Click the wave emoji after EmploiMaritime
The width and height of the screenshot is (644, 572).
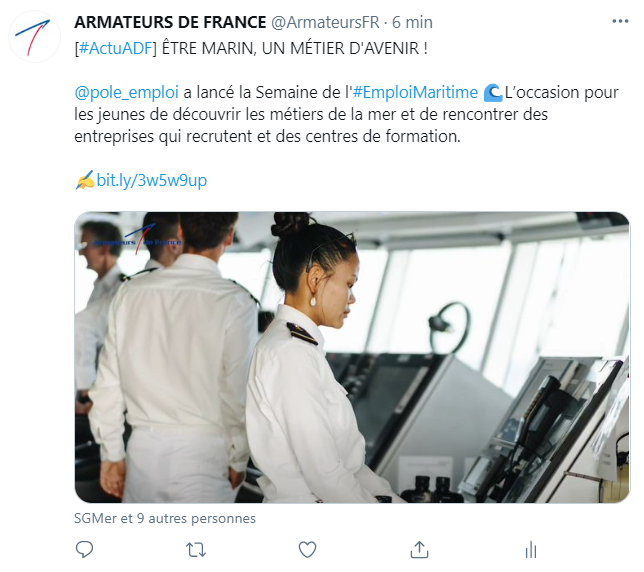point(492,93)
